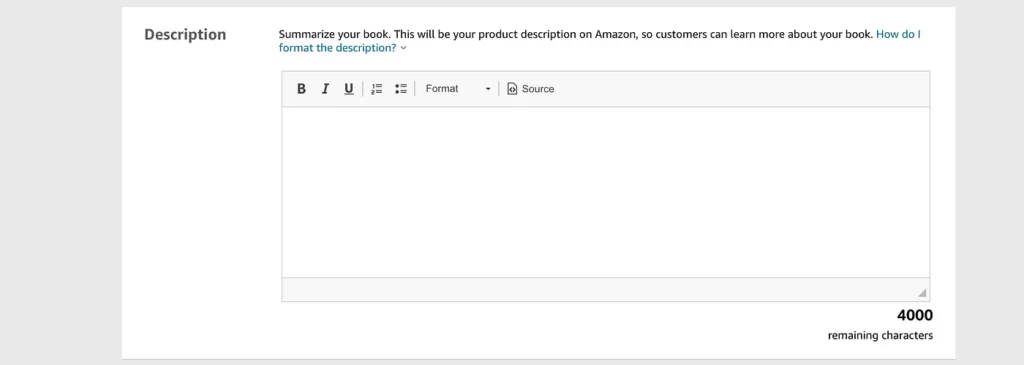This screenshot has width=1024, height=365.
Task: Expand the chevron beside the formatting help link
Action: (404, 48)
